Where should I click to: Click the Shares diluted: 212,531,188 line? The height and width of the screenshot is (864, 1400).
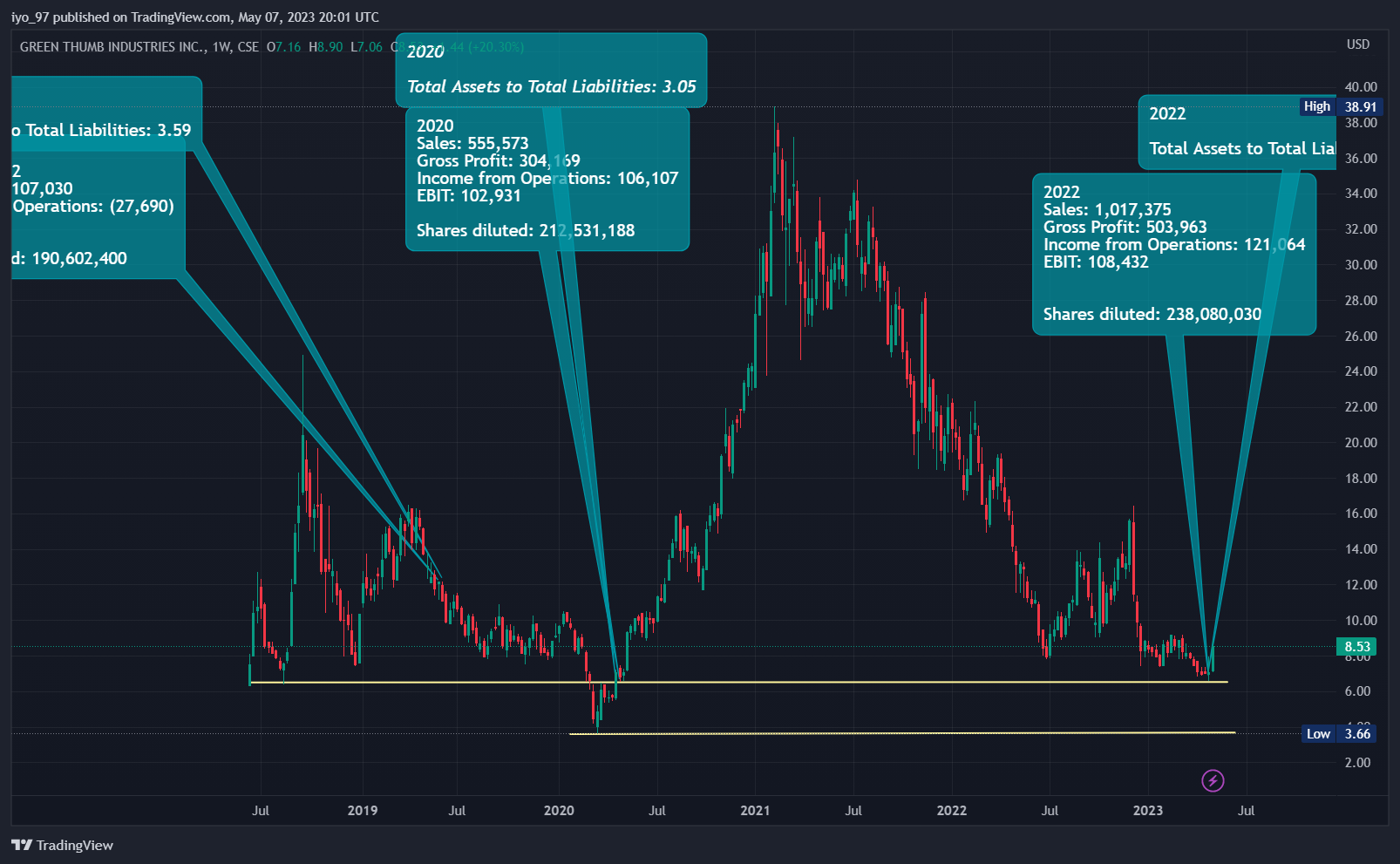[525, 230]
